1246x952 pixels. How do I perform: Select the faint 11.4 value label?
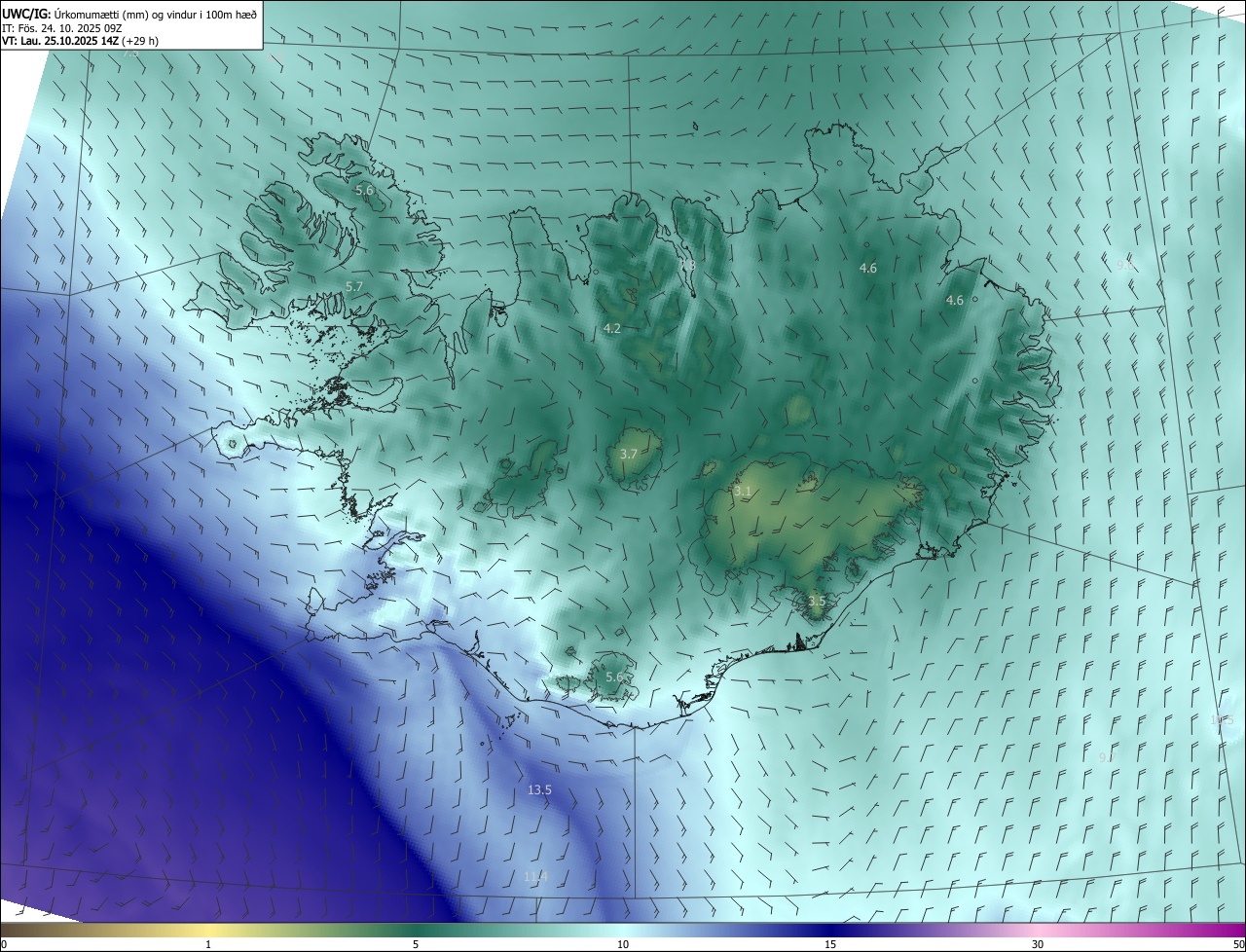(535, 877)
